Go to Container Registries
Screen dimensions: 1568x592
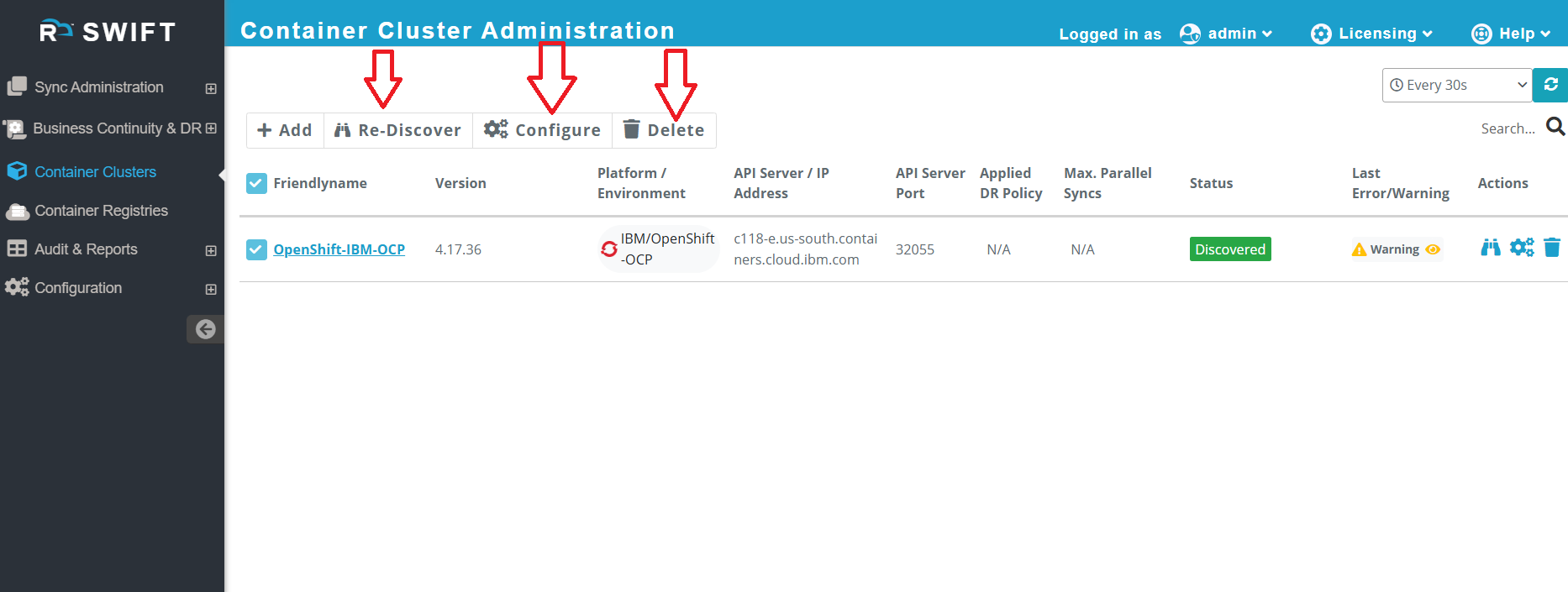(x=101, y=211)
